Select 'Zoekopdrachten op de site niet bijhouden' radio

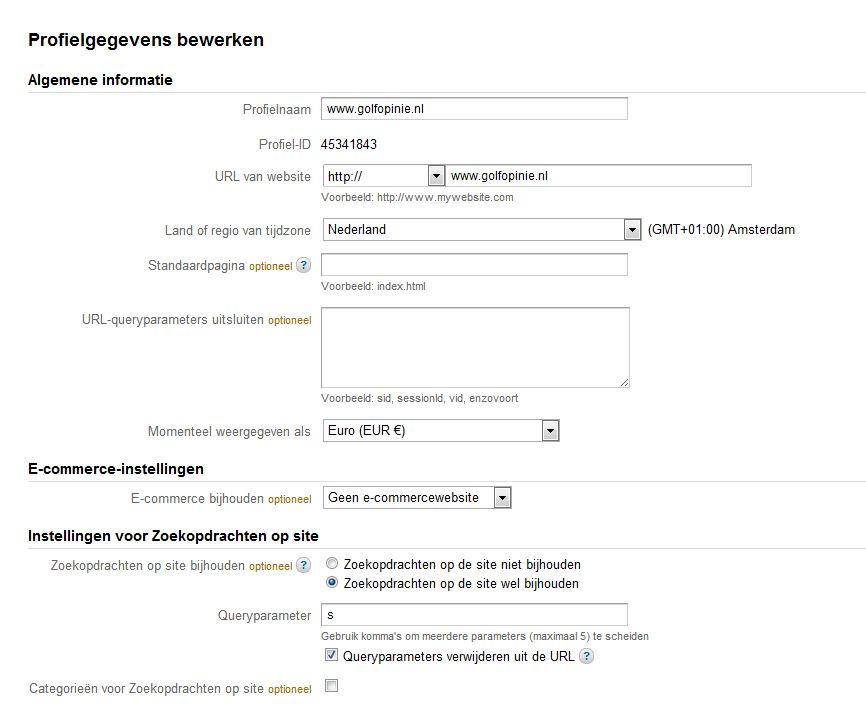coord(332,564)
